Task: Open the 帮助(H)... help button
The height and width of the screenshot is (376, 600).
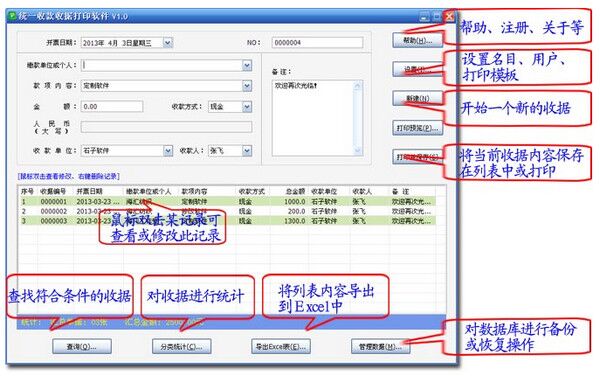Action: pyautogui.click(x=417, y=40)
